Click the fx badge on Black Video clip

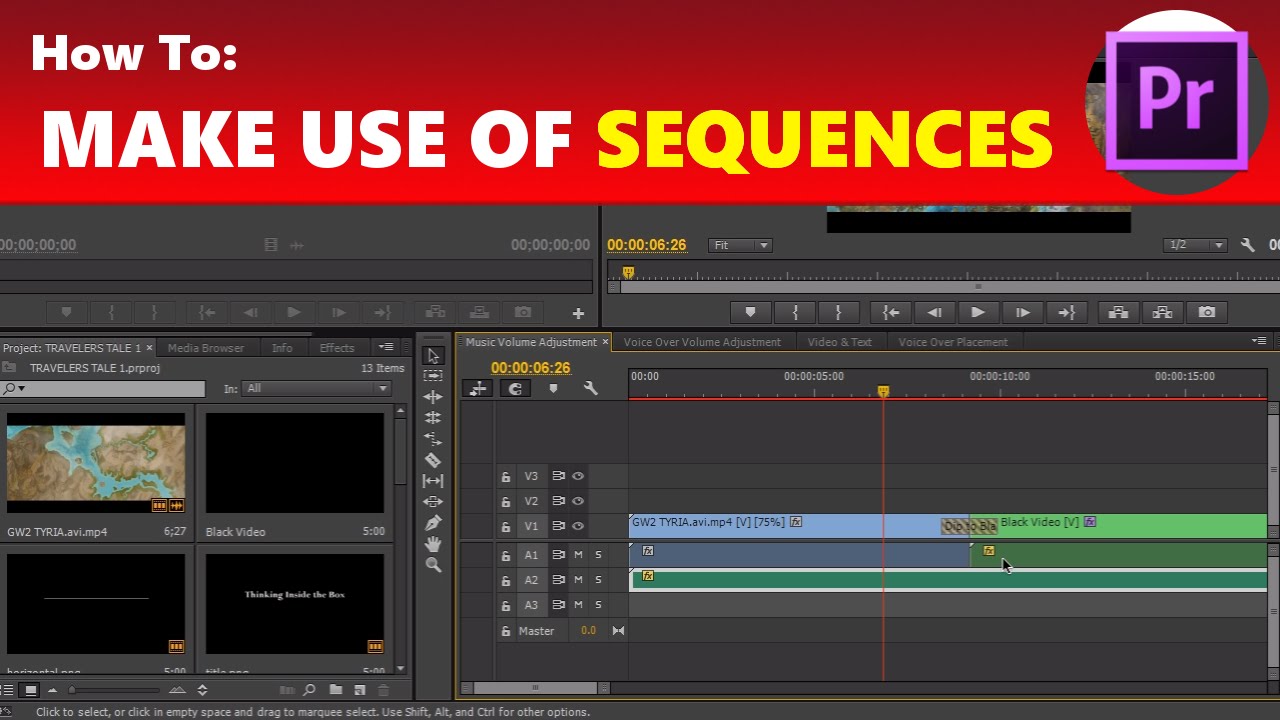click(x=1090, y=522)
